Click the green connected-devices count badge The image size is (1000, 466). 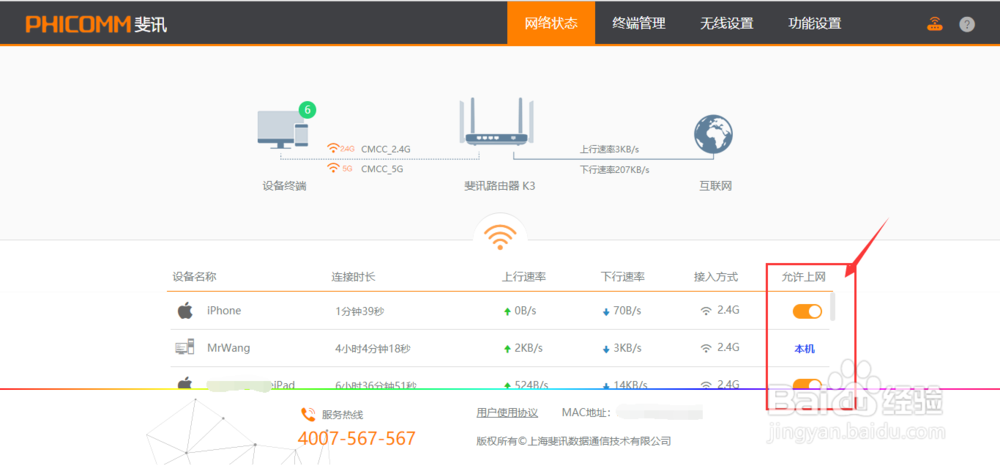click(x=307, y=109)
